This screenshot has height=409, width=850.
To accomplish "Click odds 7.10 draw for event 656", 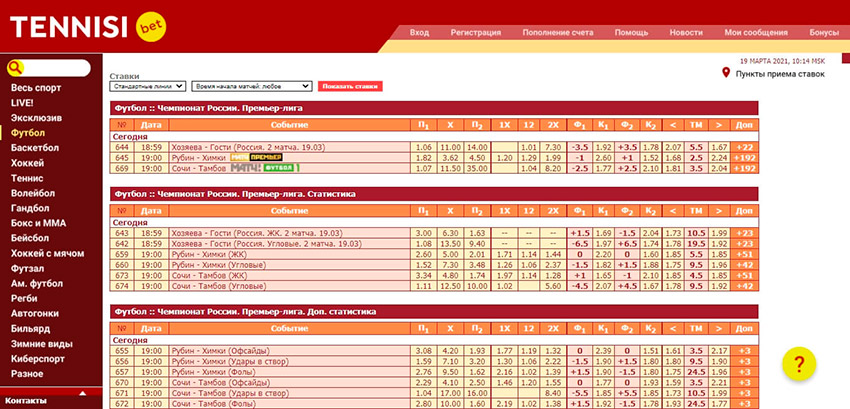I will [x=450, y=361].
